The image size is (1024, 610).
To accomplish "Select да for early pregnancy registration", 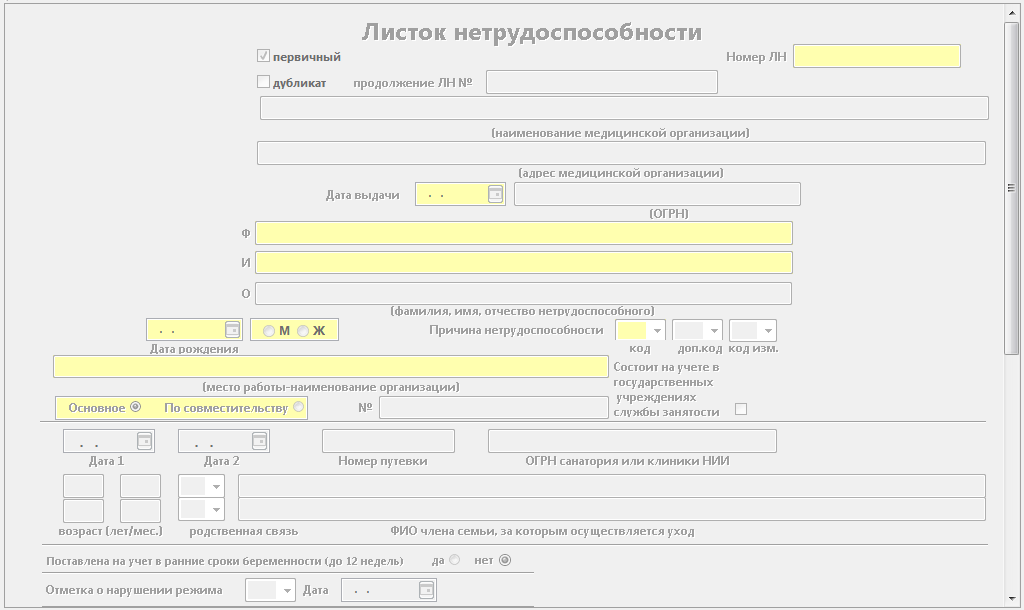I will pos(455,560).
